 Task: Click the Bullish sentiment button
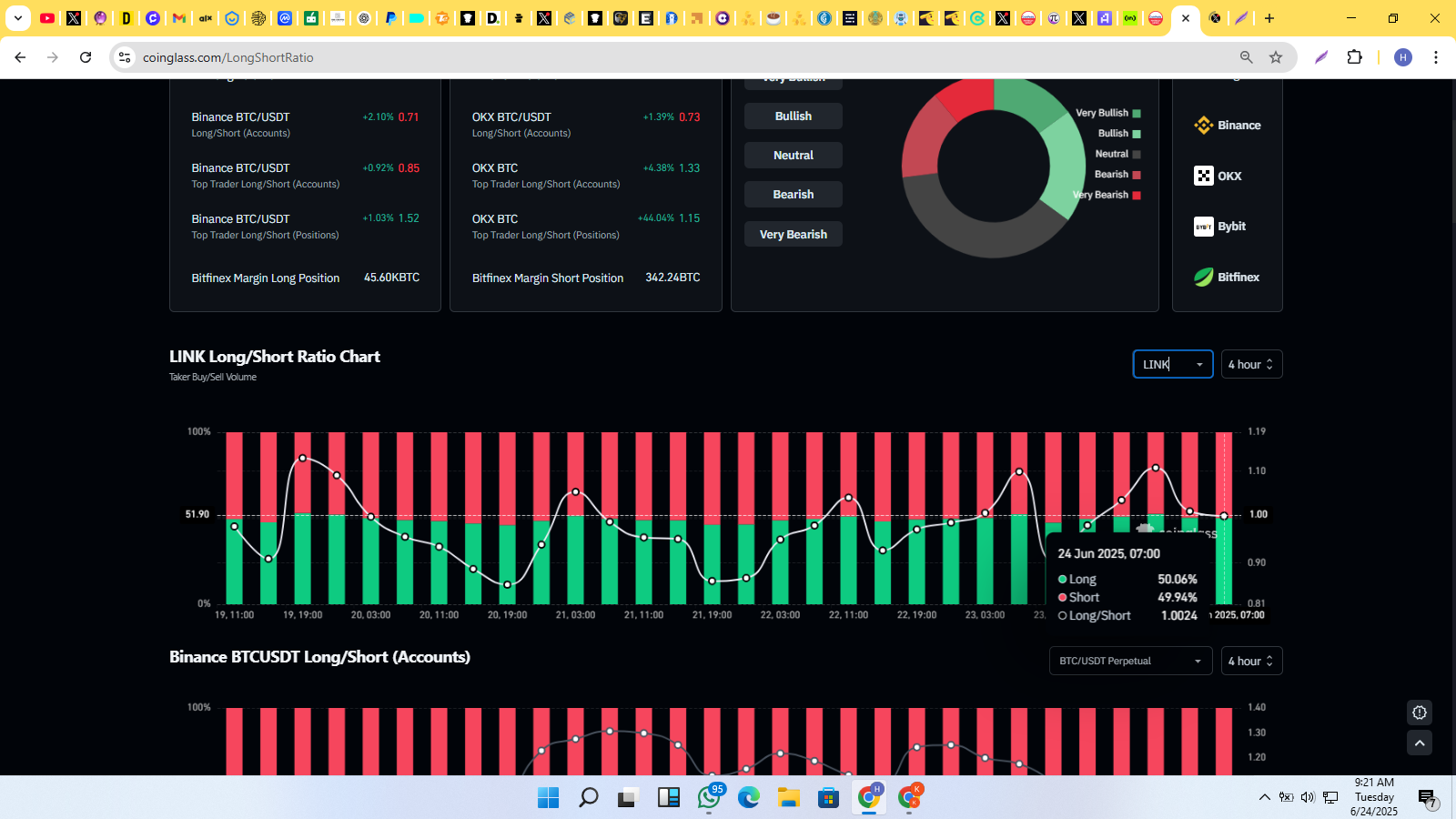point(794,116)
